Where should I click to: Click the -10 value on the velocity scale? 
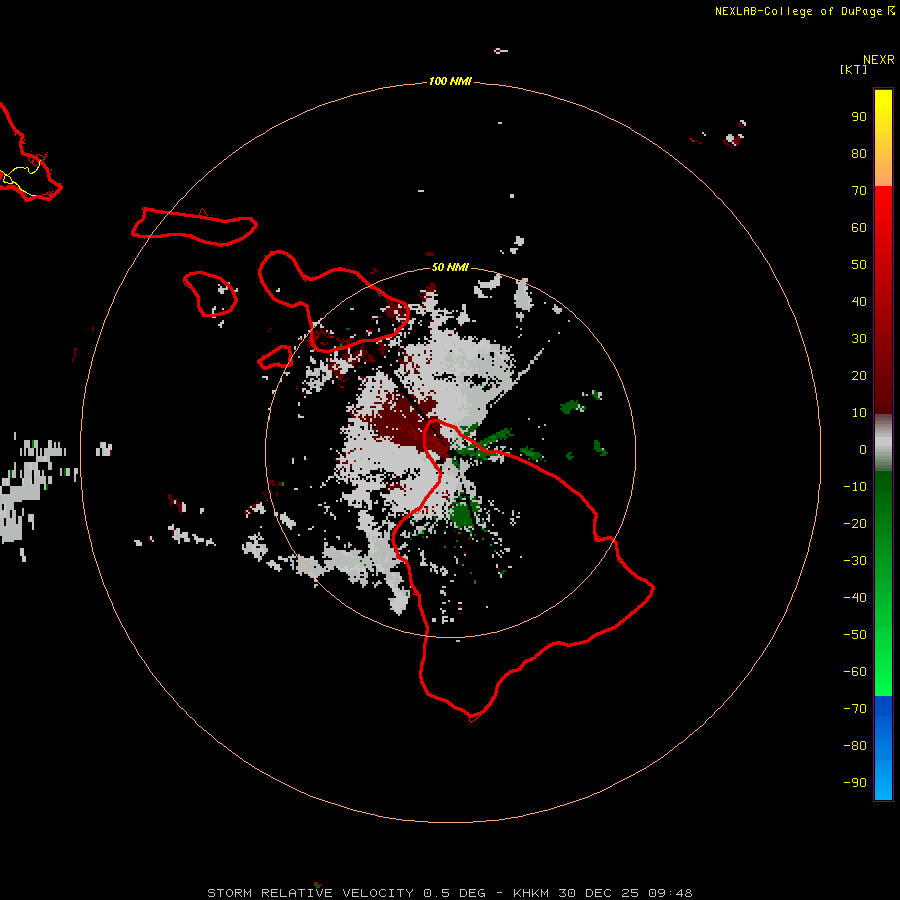click(855, 487)
